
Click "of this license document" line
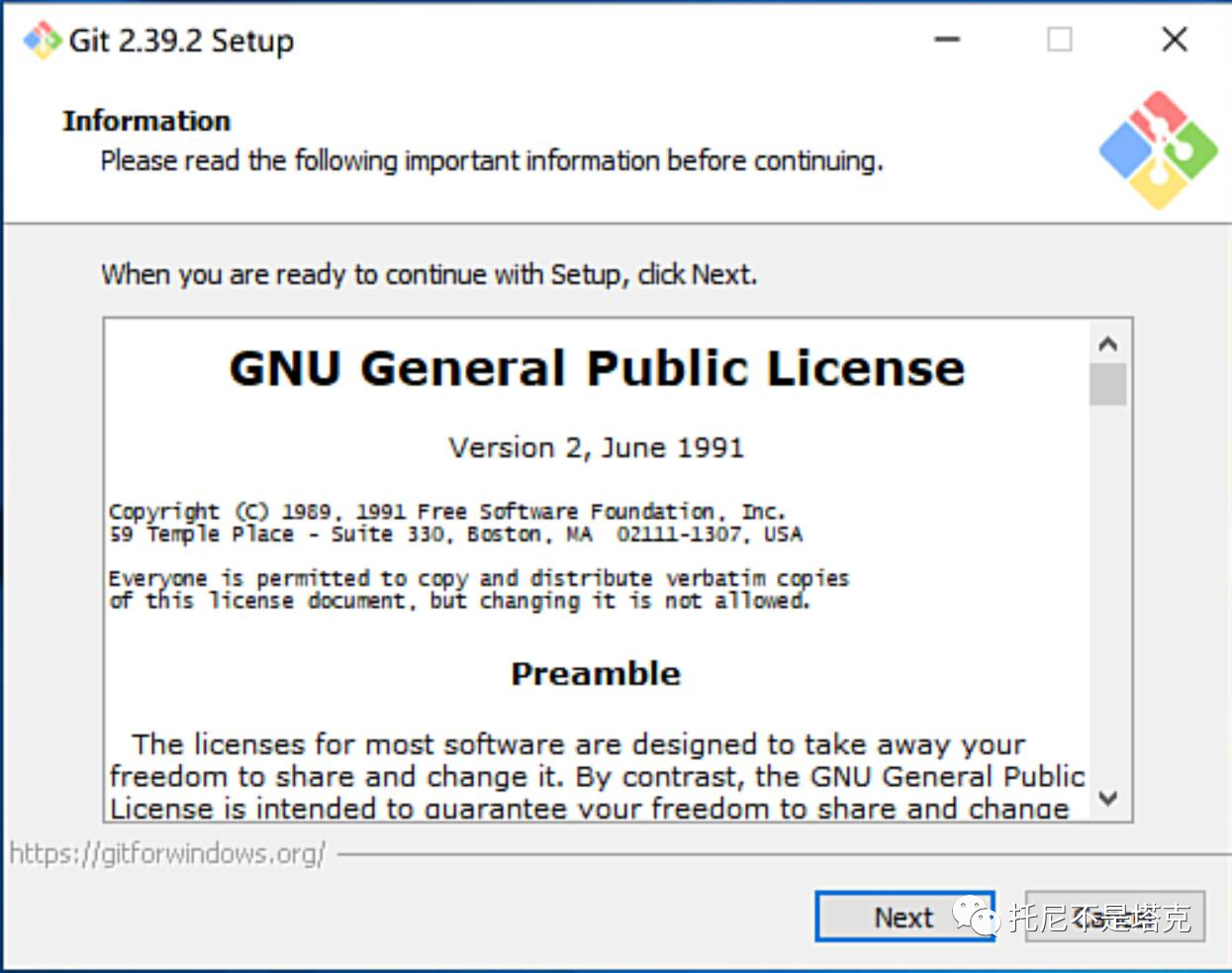tap(459, 601)
